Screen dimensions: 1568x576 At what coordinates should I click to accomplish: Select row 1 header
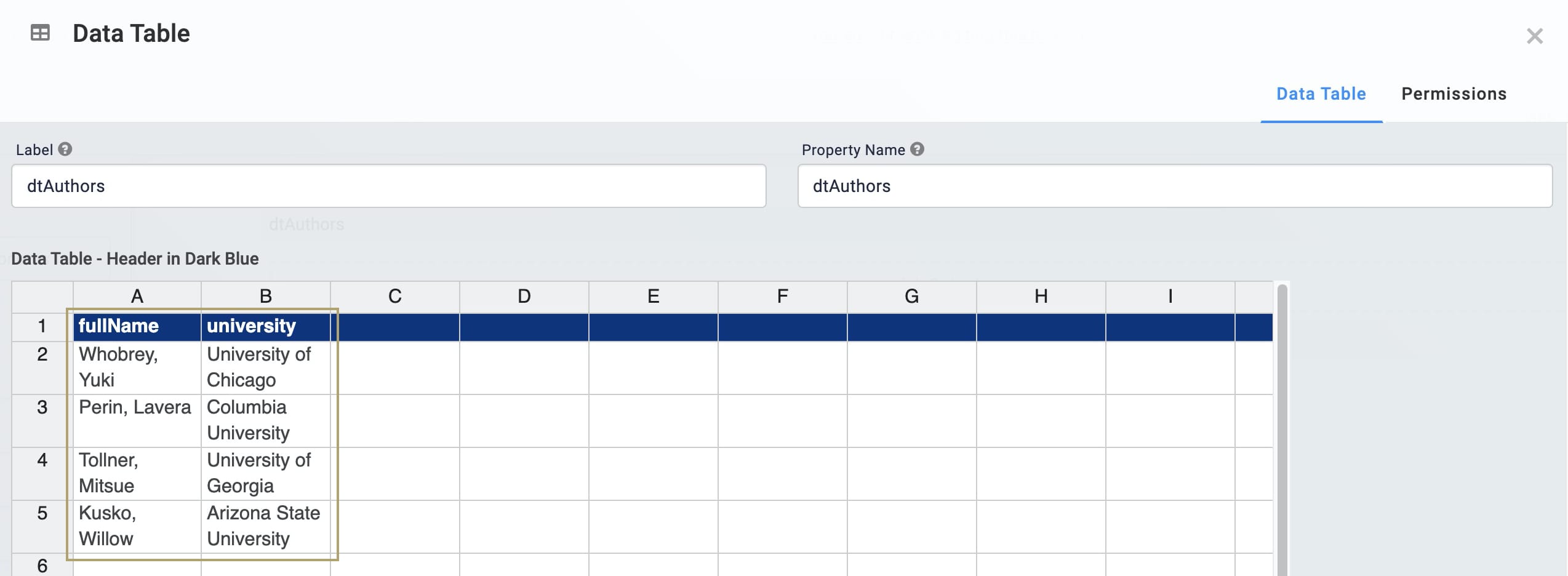42,327
